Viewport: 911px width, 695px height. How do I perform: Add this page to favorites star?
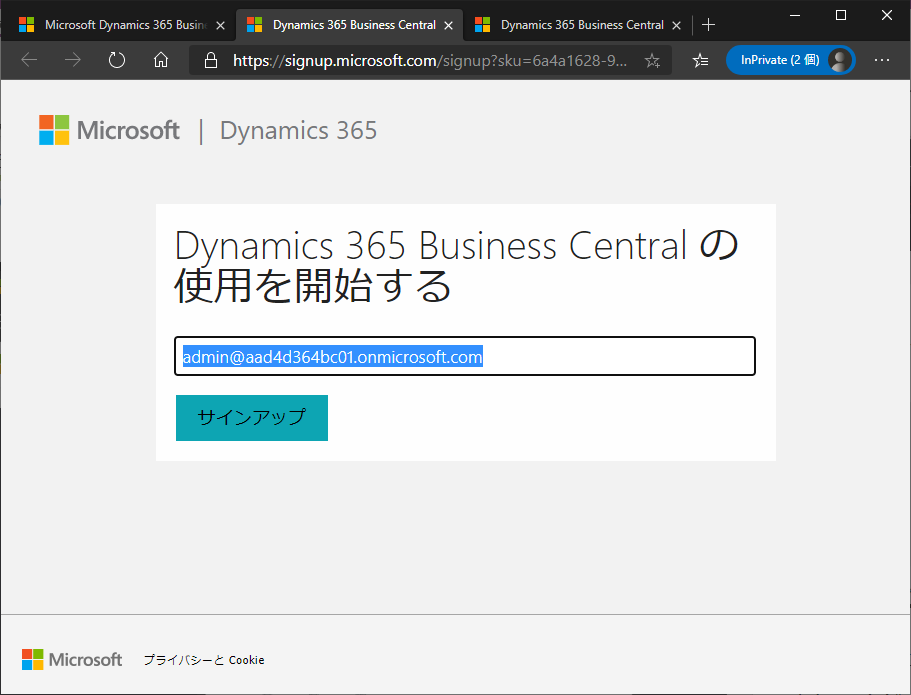[x=652, y=60]
